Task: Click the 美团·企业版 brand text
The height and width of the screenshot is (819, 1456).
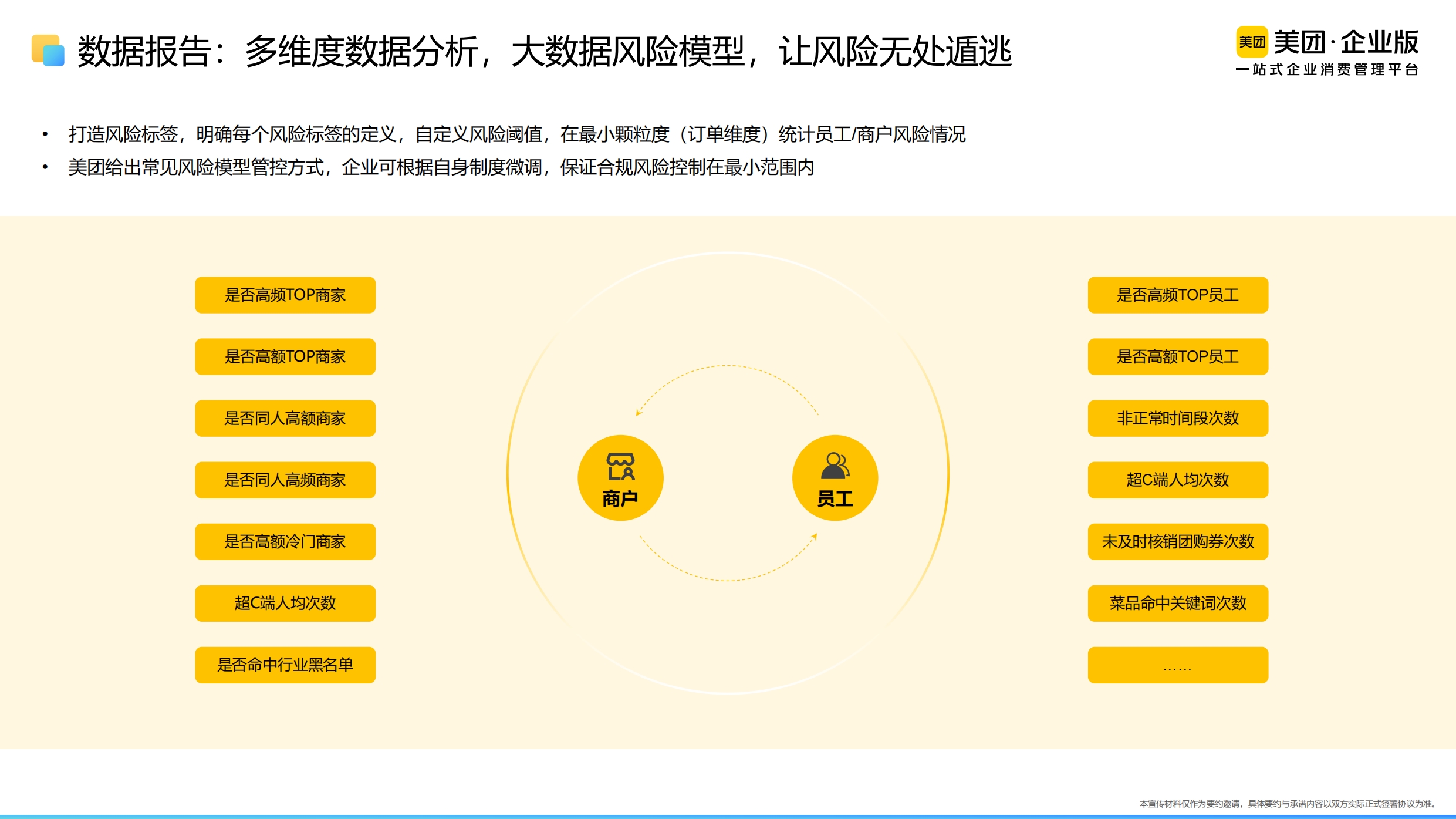Action: point(1346,42)
